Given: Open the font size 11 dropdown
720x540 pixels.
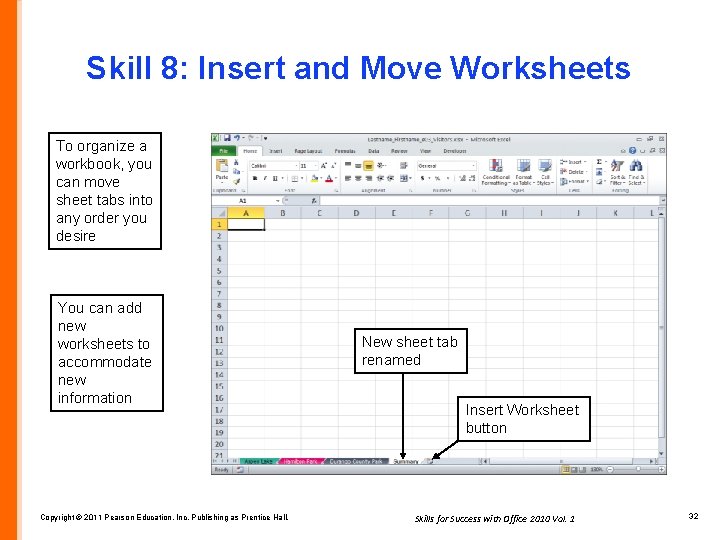Looking at the screenshot, I should point(316,166).
